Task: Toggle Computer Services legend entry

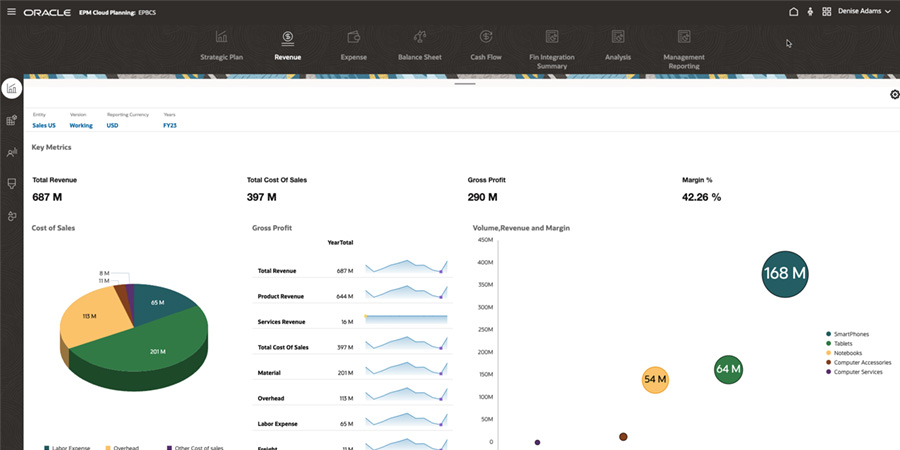Action: coord(854,372)
